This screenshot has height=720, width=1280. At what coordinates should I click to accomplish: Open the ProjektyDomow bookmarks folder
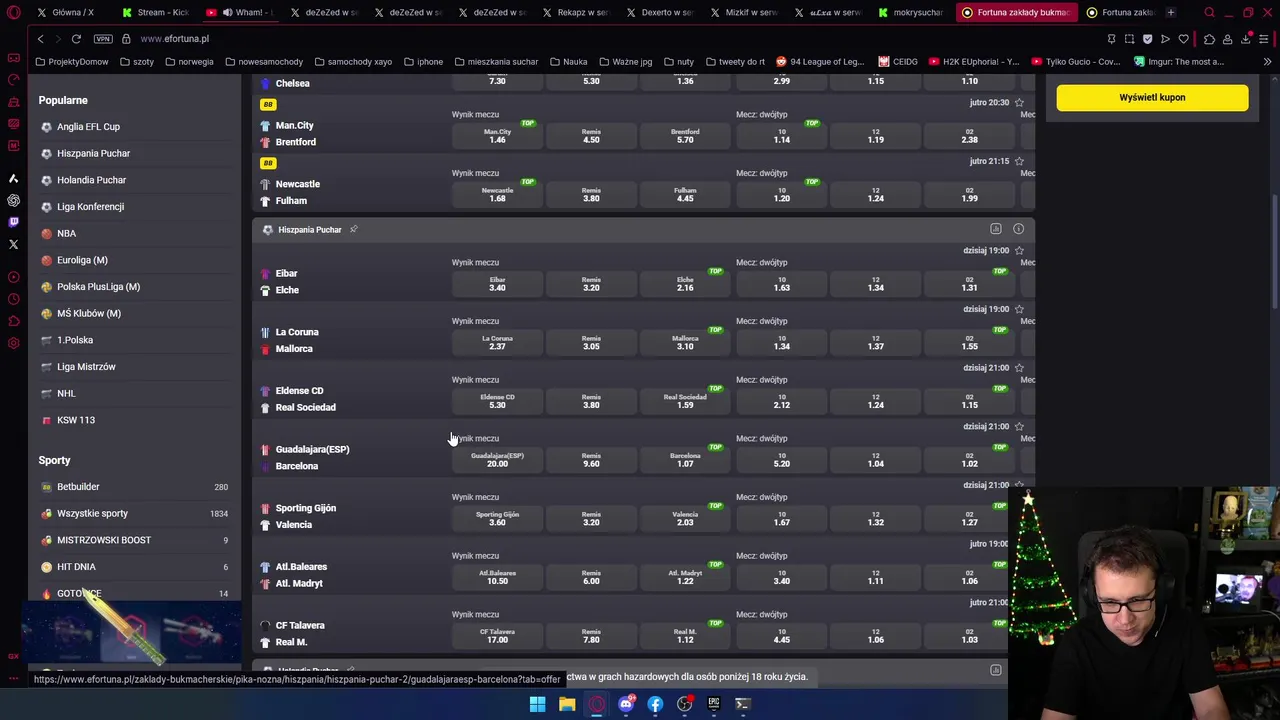[71, 62]
